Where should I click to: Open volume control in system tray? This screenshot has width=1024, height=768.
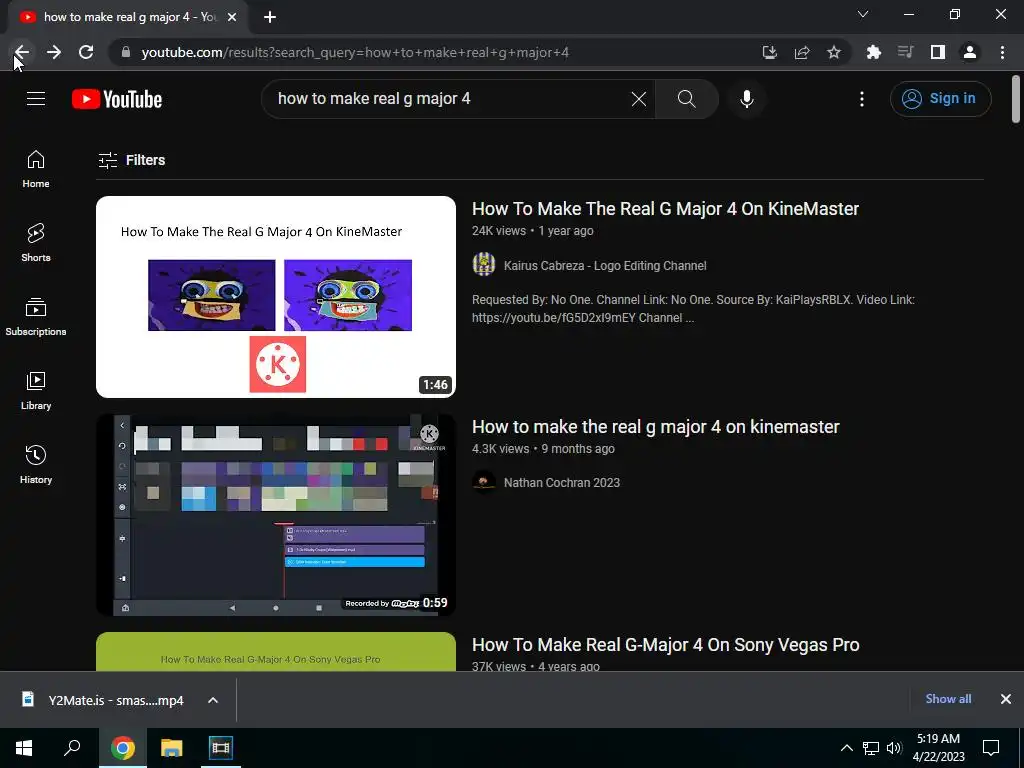(x=894, y=748)
